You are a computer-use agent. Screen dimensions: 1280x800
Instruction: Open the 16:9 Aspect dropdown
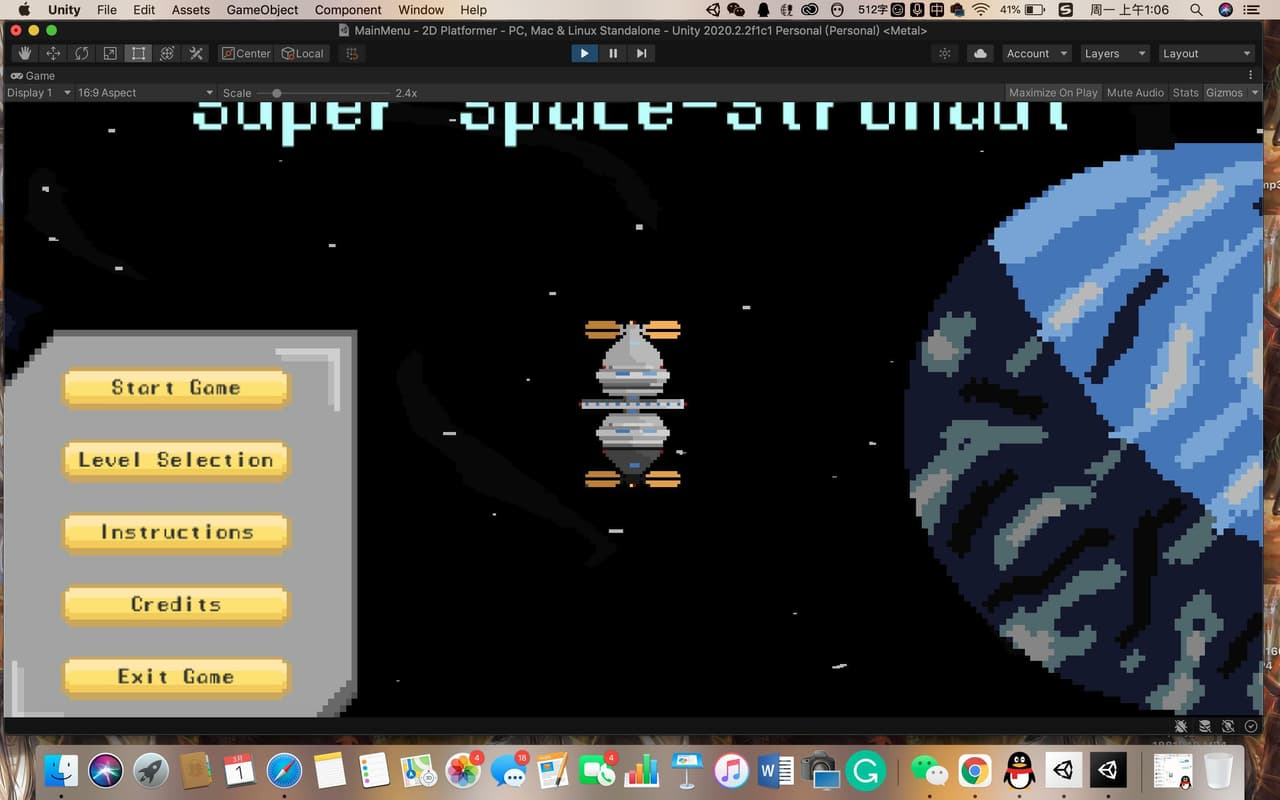point(145,92)
